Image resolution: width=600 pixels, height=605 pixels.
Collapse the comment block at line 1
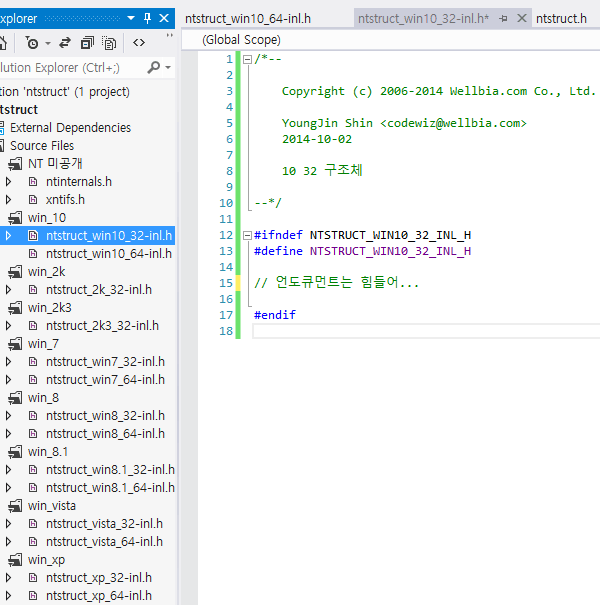point(248,59)
